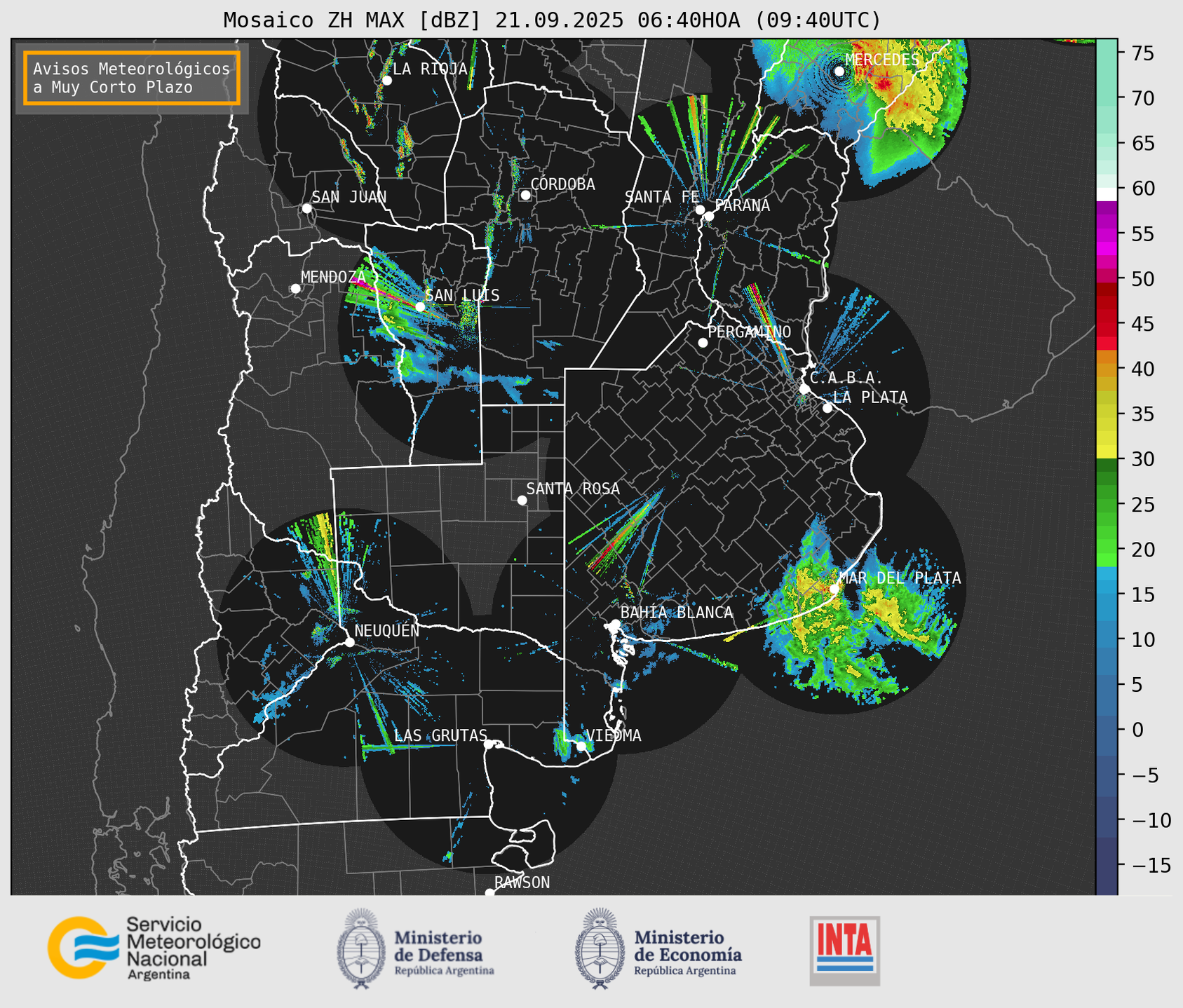Click the NEUQUÉN city marker dot
The height and width of the screenshot is (1008, 1183).
(x=349, y=642)
